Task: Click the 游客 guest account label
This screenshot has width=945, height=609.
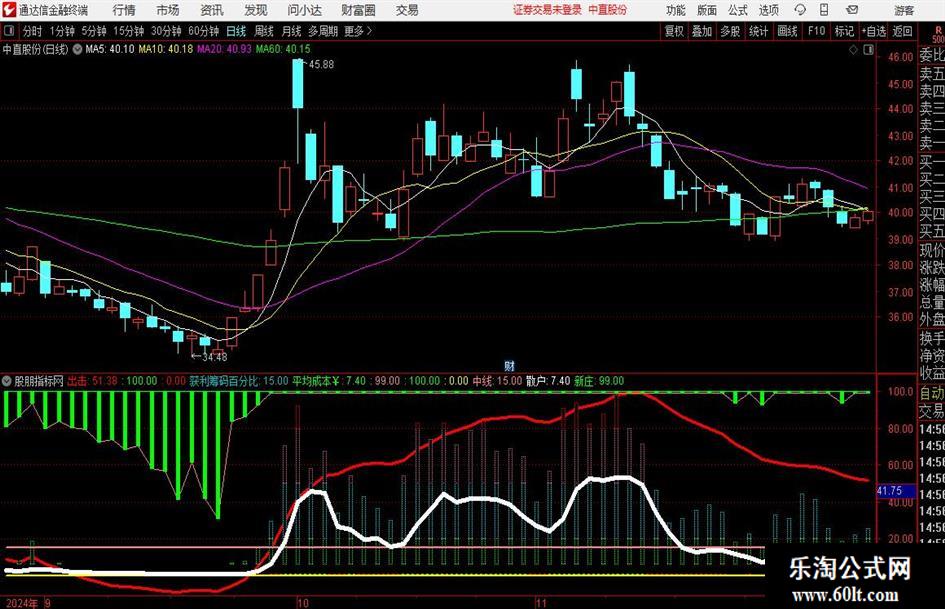Action: coord(904,10)
